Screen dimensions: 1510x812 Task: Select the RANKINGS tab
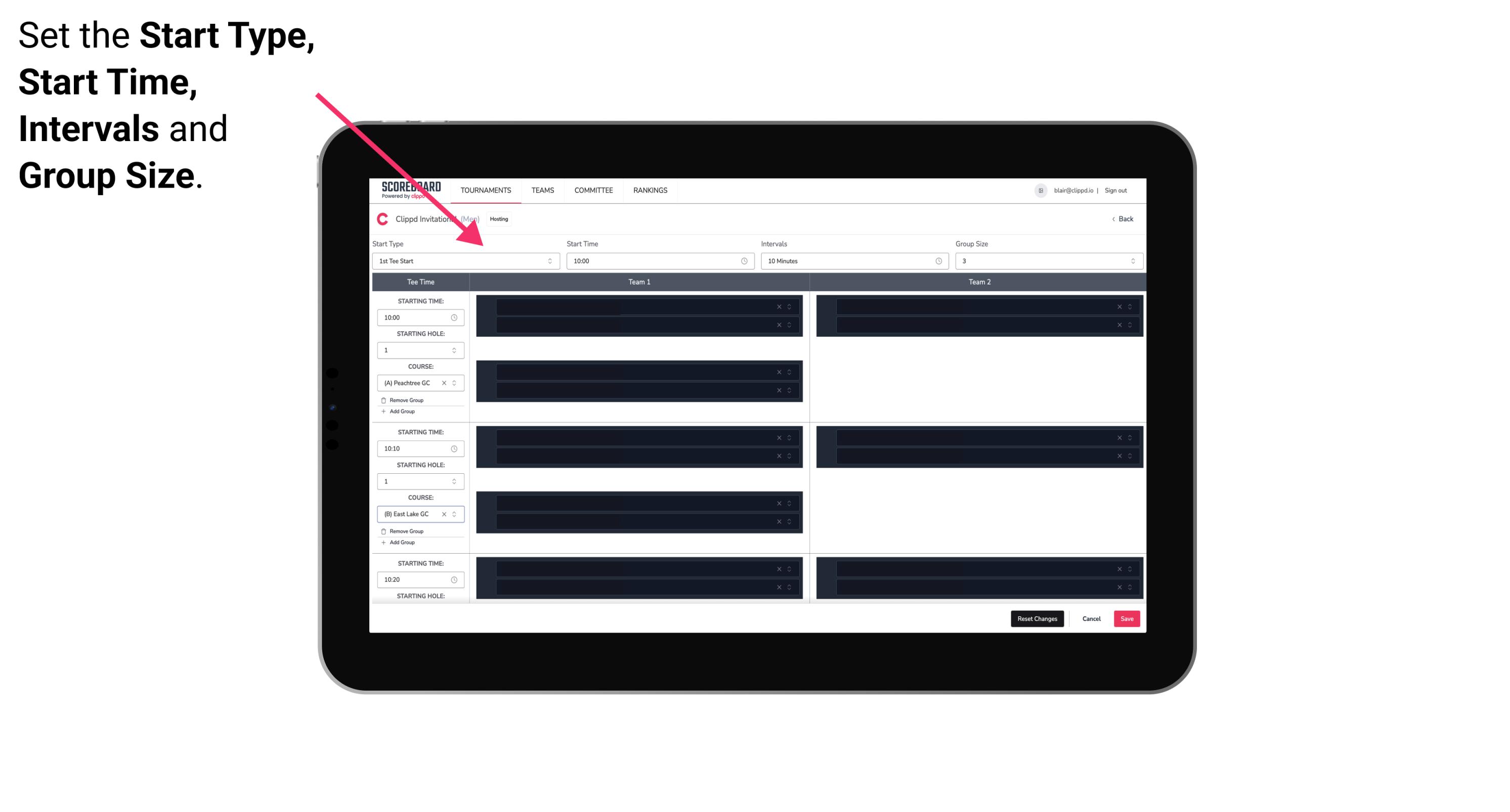(650, 190)
